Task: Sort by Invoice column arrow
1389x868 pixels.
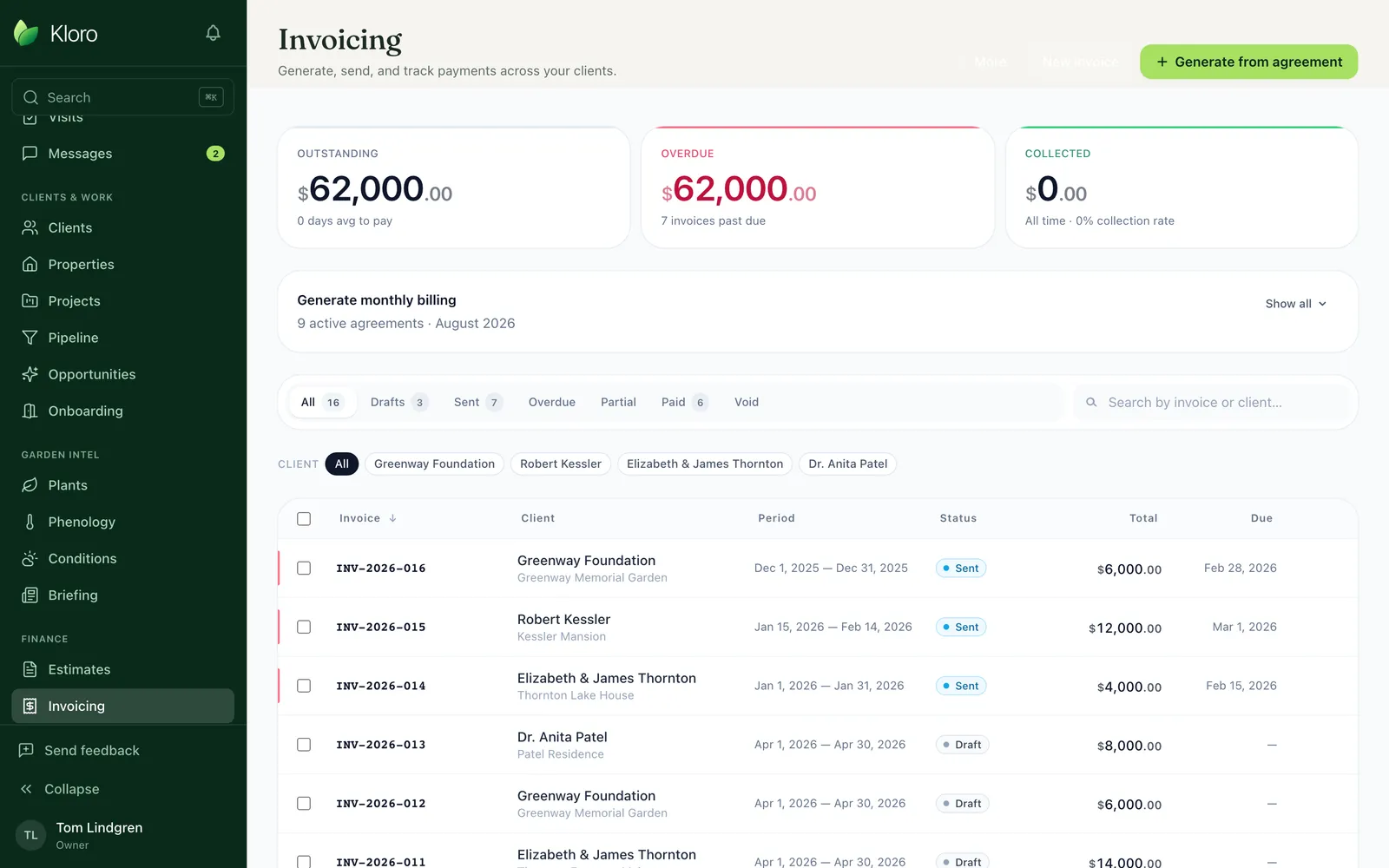Action: 393,518
